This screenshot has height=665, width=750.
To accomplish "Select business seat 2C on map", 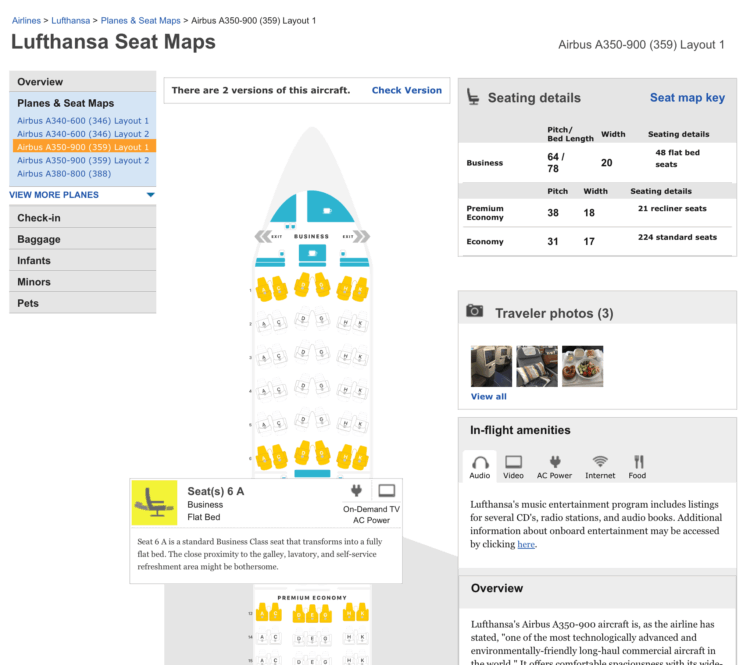I will tap(279, 323).
